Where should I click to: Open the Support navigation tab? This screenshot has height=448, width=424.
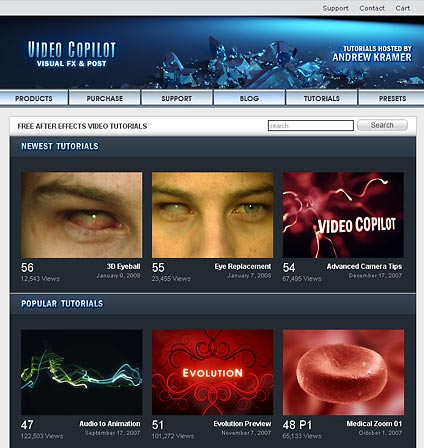coord(177,98)
